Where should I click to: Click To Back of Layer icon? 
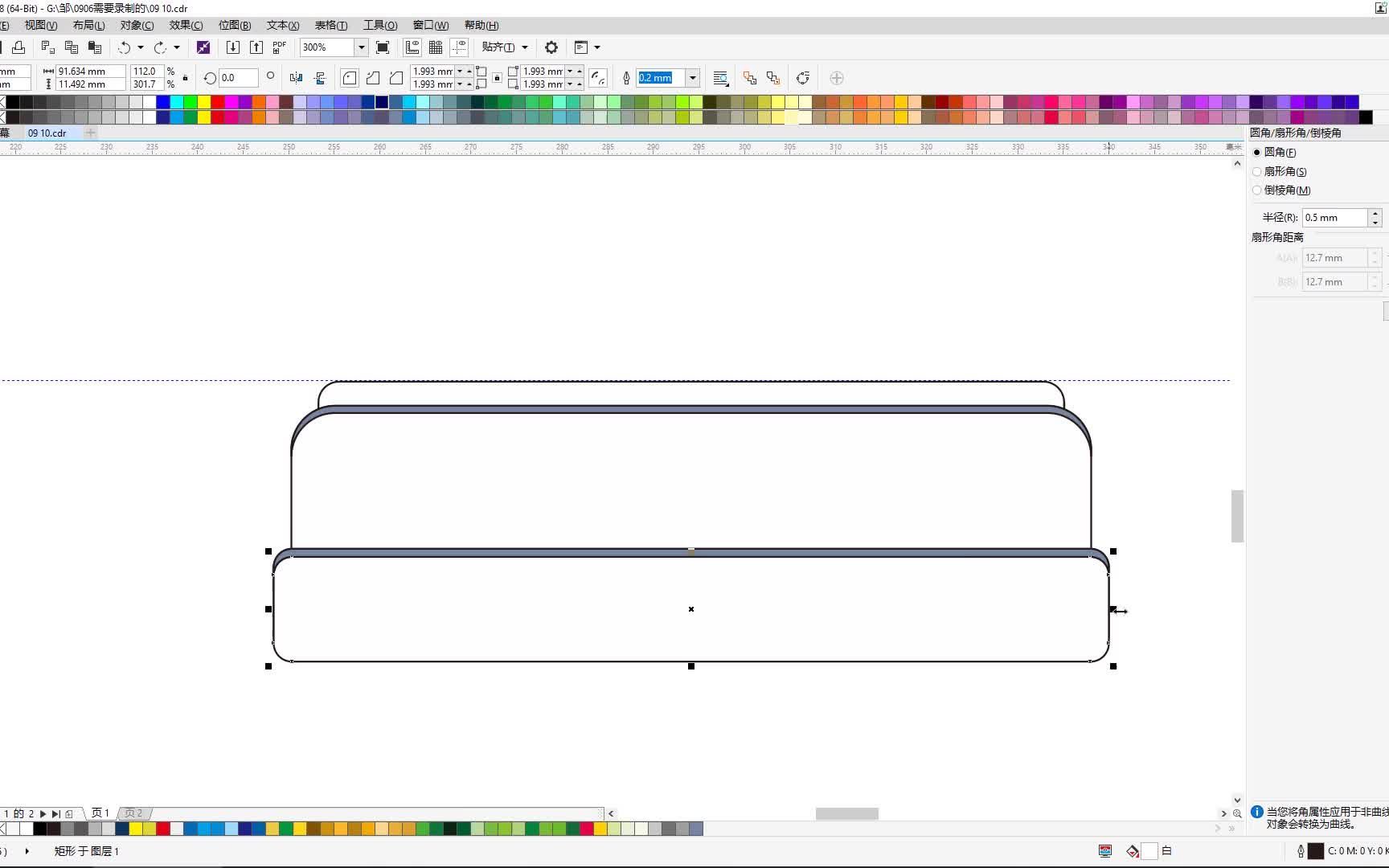[x=773, y=78]
